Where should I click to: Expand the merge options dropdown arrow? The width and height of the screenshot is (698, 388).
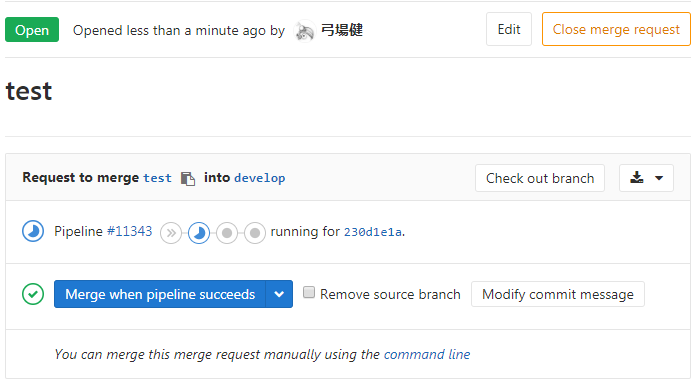pos(279,294)
